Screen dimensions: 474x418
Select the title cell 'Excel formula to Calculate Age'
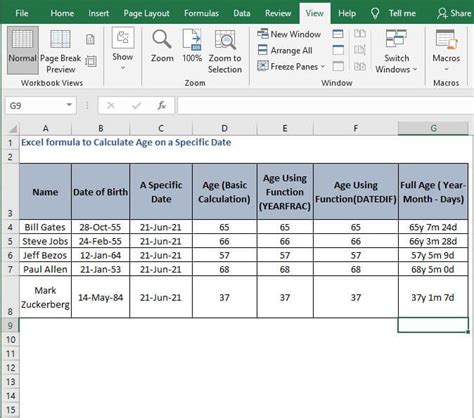click(x=126, y=142)
